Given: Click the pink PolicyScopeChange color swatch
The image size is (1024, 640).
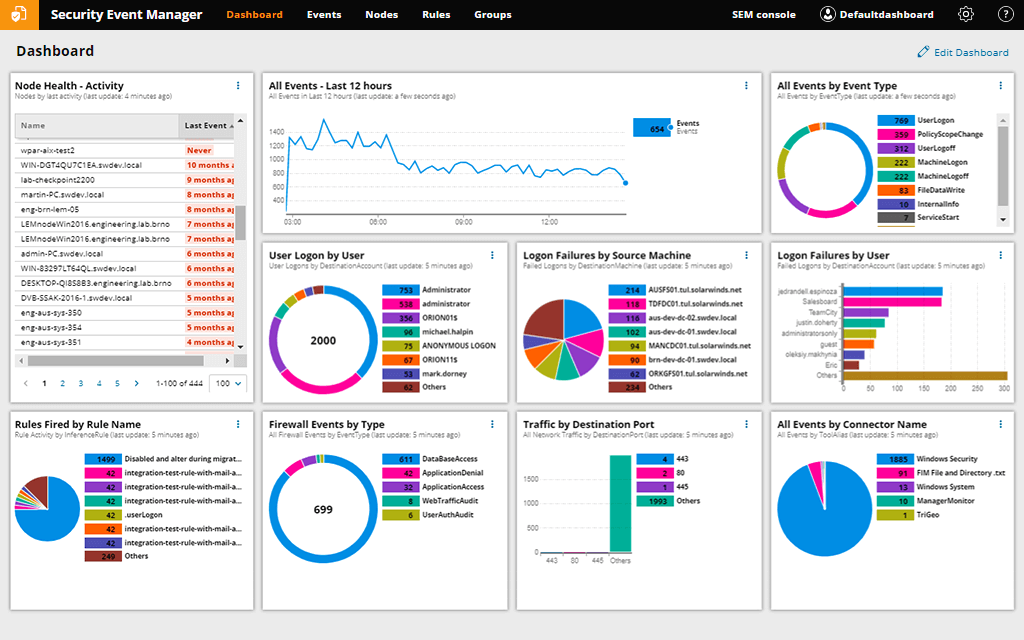Looking at the screenshot, I should click(896, 133).
